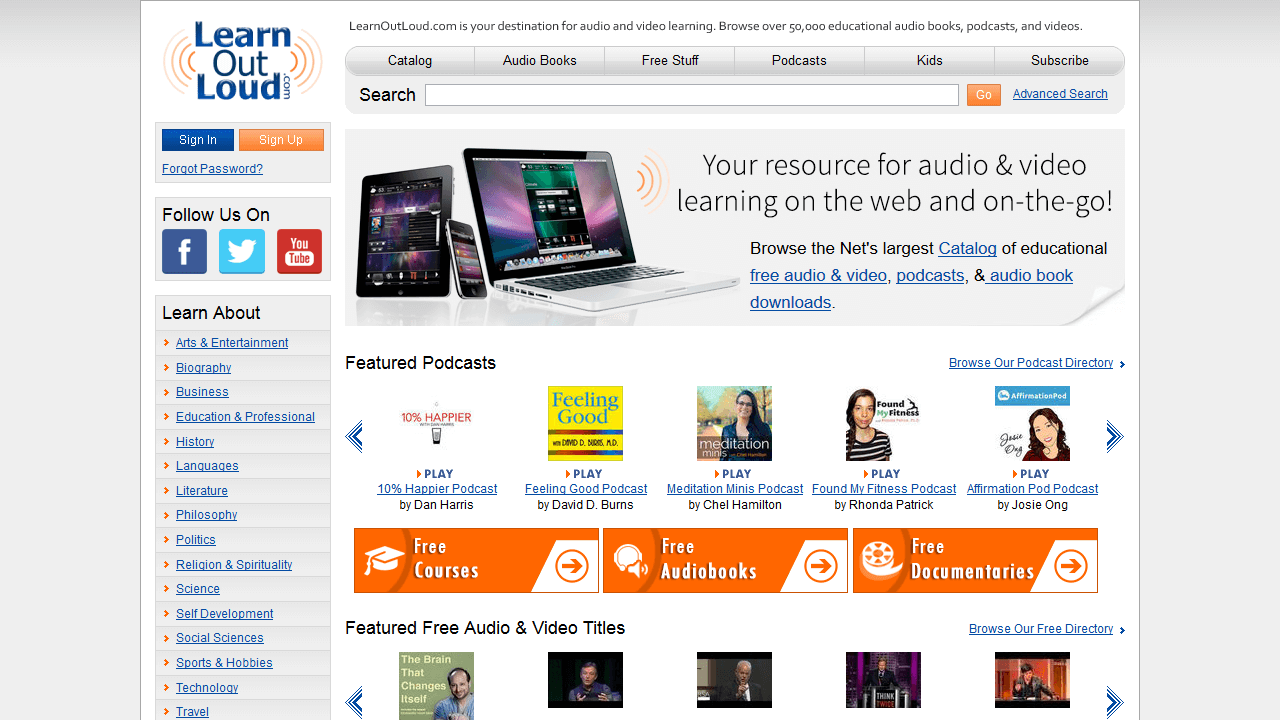Click the orange Go search button
Screen dimensions: 1280x720
(x=984, y=95)
